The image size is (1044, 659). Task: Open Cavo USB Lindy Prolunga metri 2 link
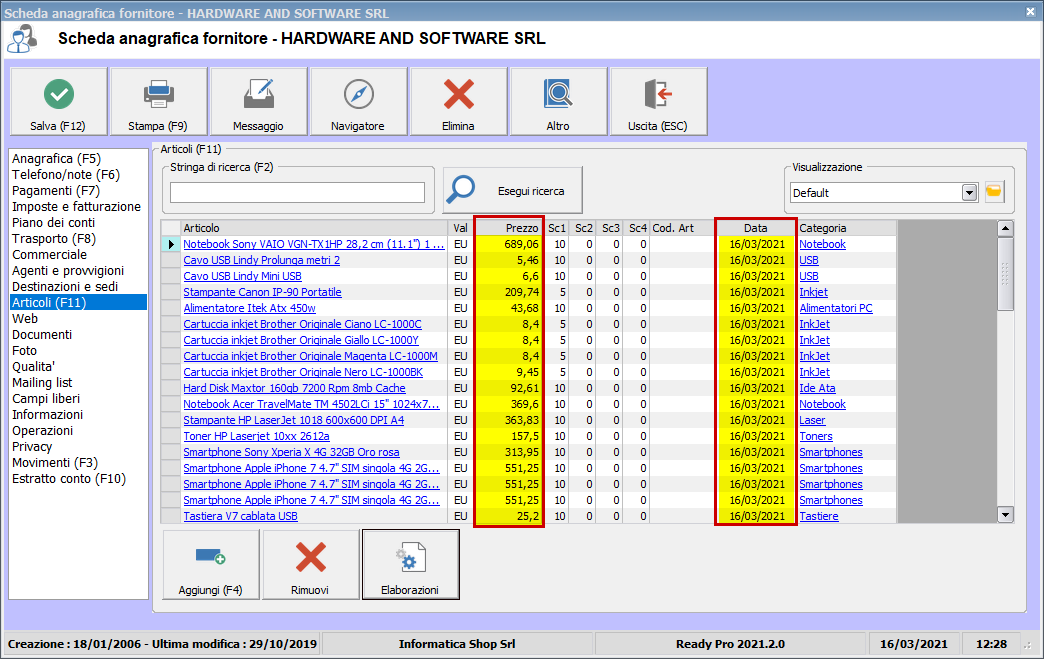(x=262, y=260)
